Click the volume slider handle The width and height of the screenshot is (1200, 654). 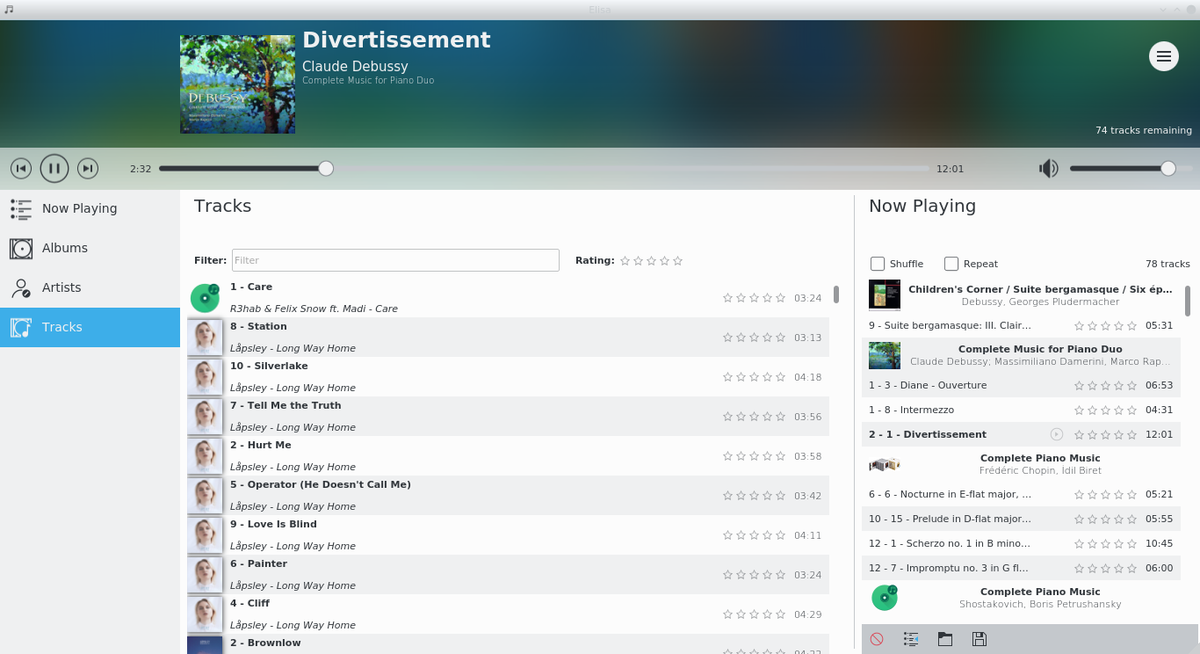(x=1168, y=169)
